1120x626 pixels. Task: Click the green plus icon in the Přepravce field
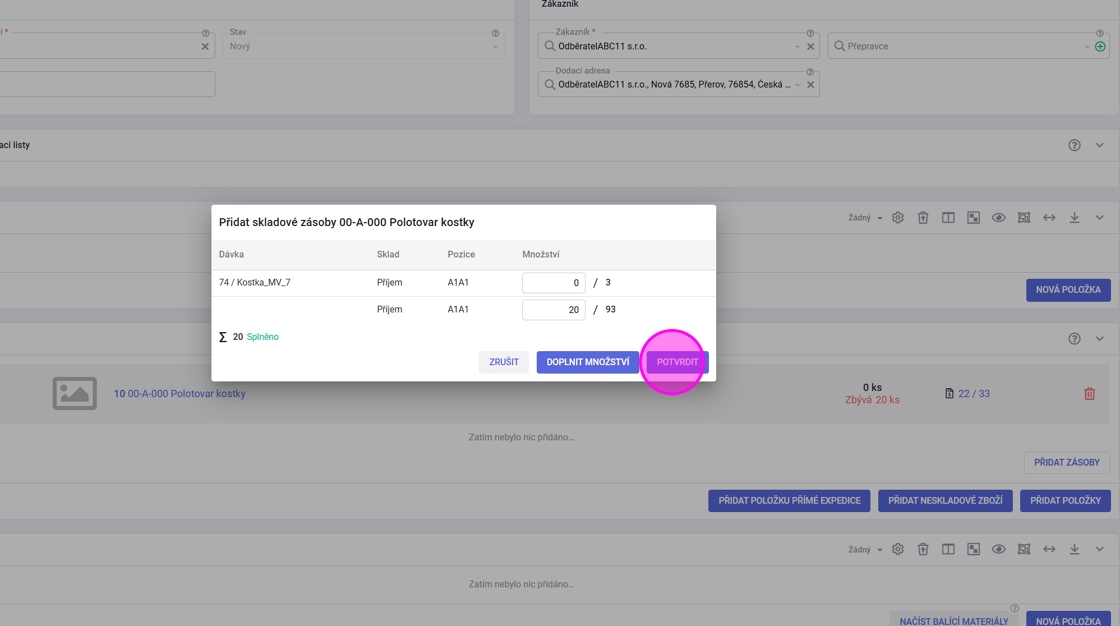(x=1100, y=46)
